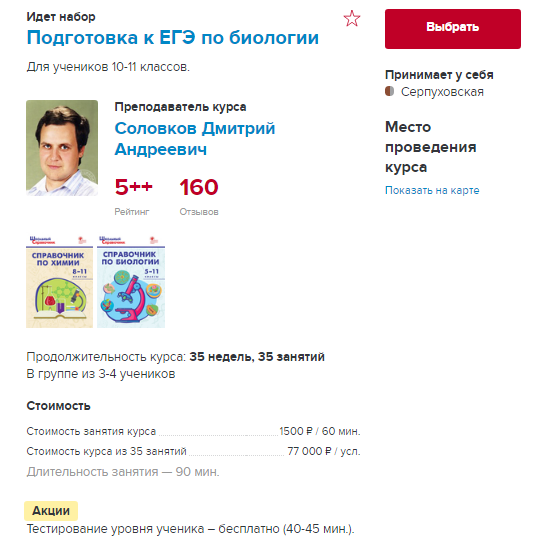This screenshot has width=545, height=548.
Task: Click Показать на карте link
Action: pos(432,190)
